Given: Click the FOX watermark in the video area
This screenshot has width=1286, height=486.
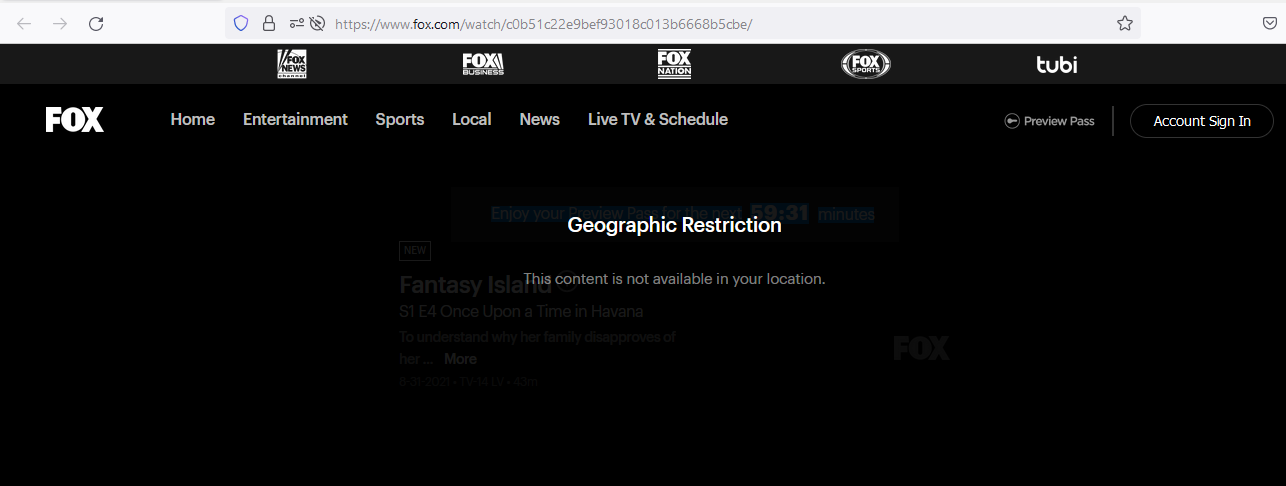Looking at the screenshot, I should pos(921,348).
